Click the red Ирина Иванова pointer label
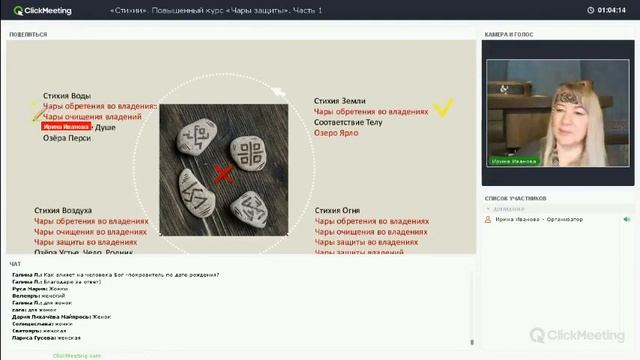 (66, 127)
